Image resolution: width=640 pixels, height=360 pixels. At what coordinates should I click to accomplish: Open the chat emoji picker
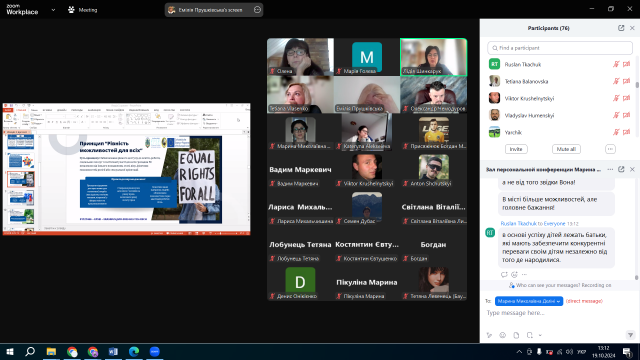coord(502,335)
